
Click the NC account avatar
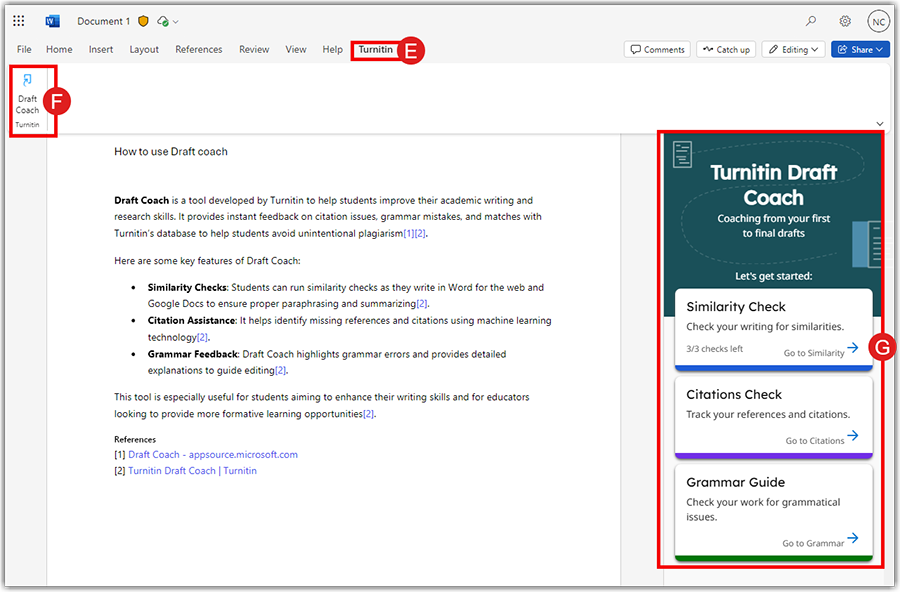pyautogui.click(x=878, y=21)
